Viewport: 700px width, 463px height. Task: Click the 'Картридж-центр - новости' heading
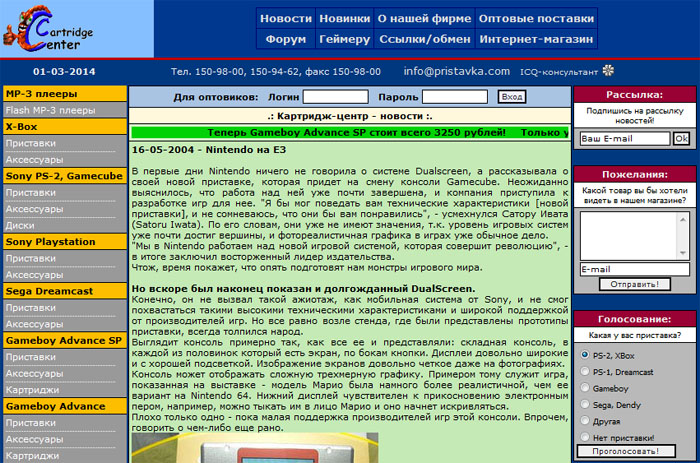point(350,116)
